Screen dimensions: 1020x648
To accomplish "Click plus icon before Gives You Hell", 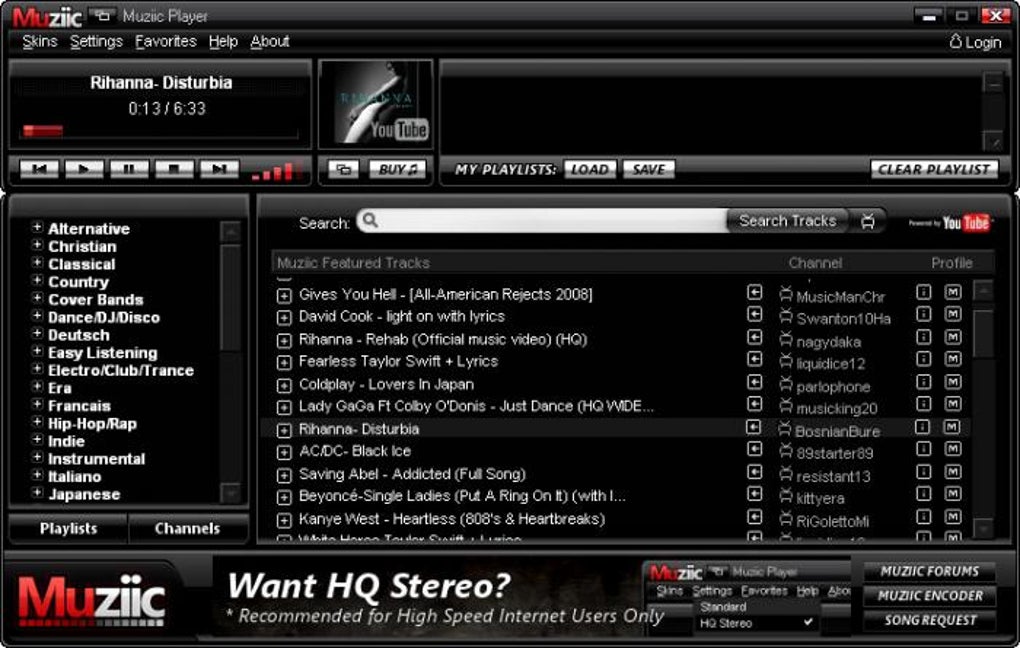I will tap(284, 296).
